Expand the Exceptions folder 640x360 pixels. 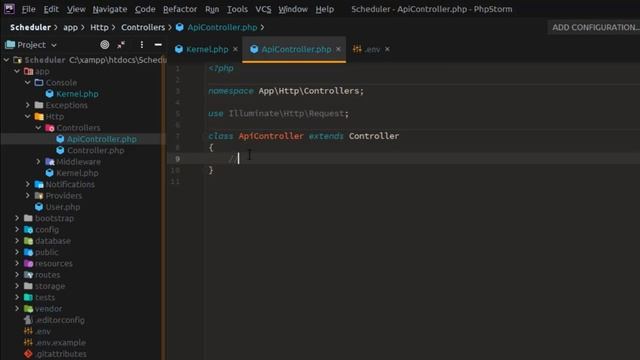(28, 105)
